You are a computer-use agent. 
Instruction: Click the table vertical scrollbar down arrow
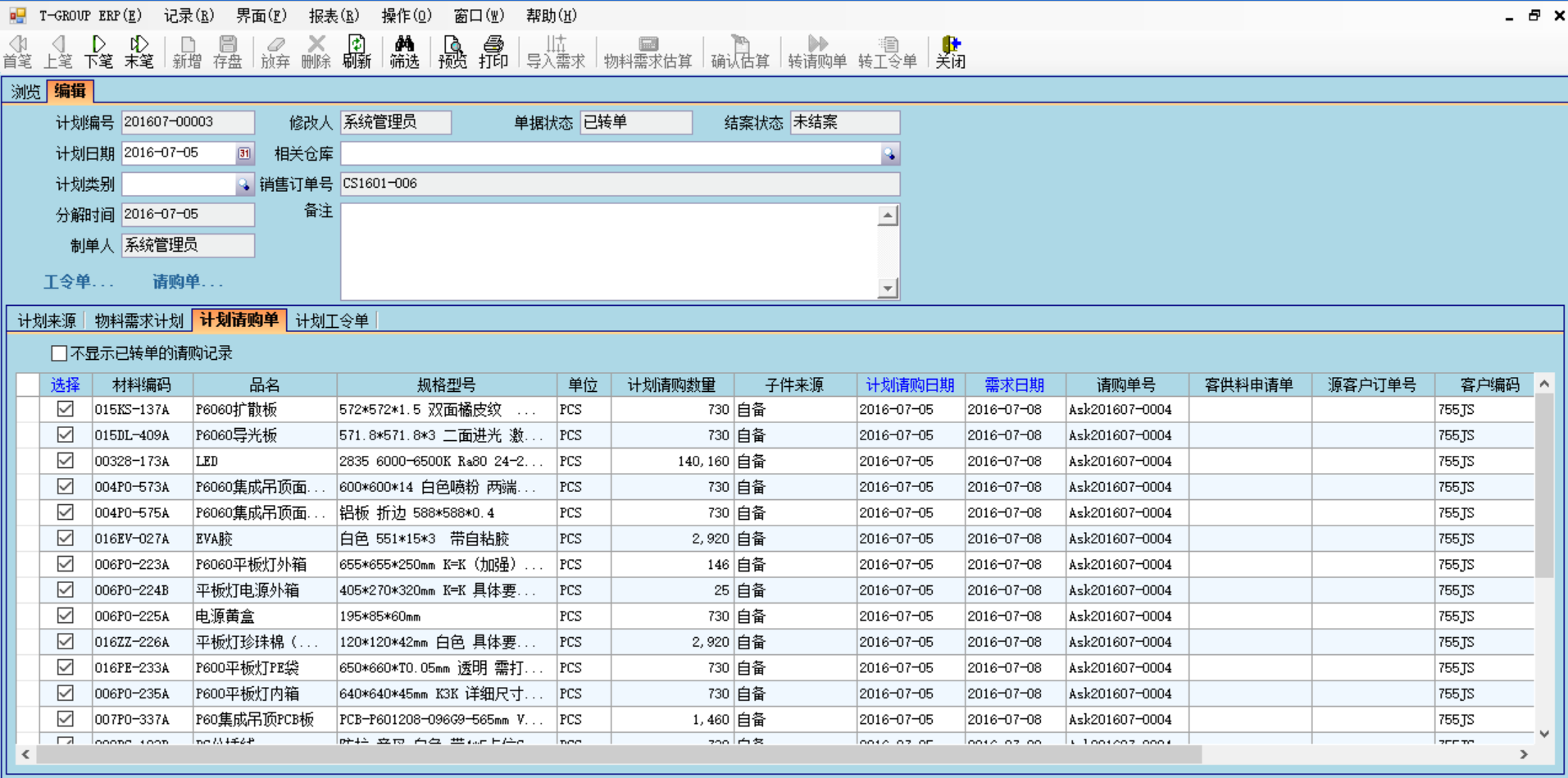[x=1544, y=734]
